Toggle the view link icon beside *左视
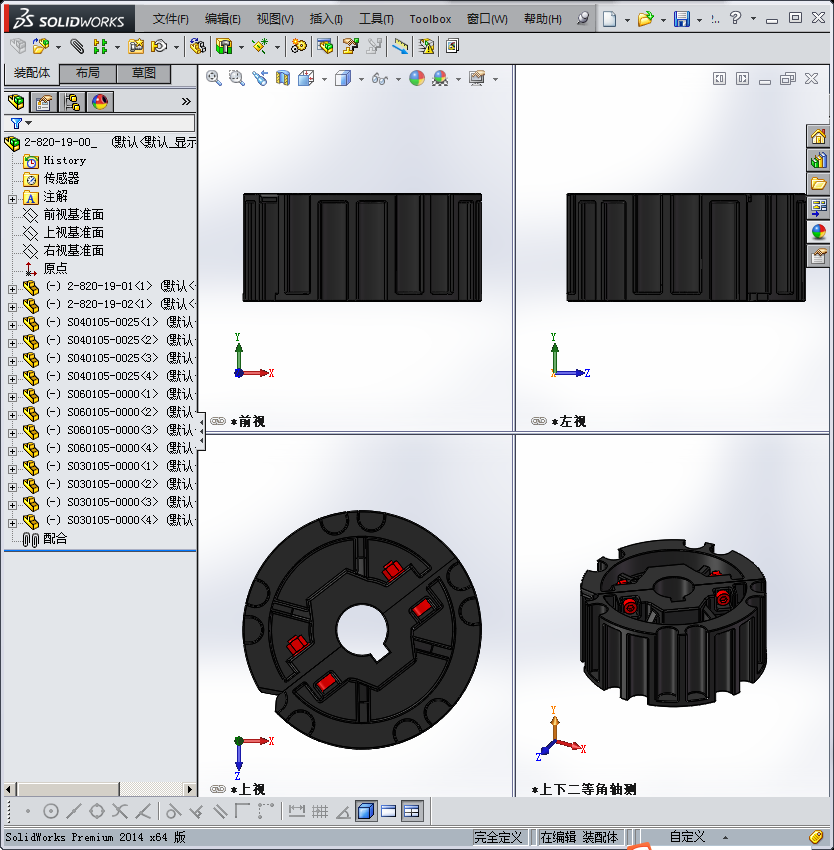This screenshot has width=834, height=850. [x=538, y=421]
